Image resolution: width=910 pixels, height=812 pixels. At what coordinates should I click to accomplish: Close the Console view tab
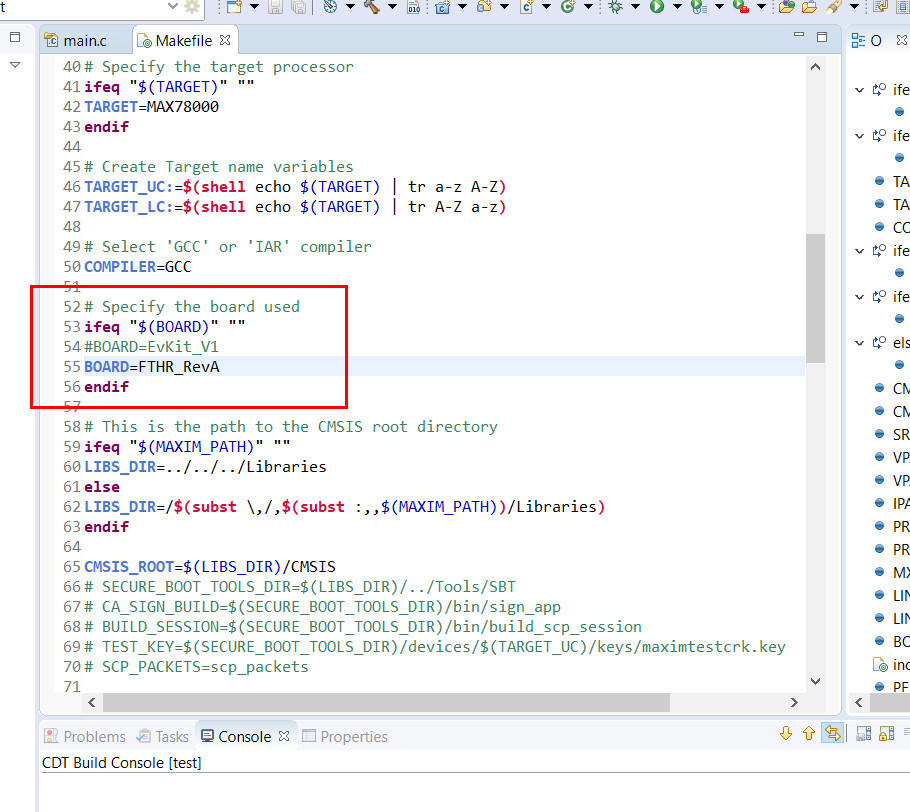tap(284, 736)
